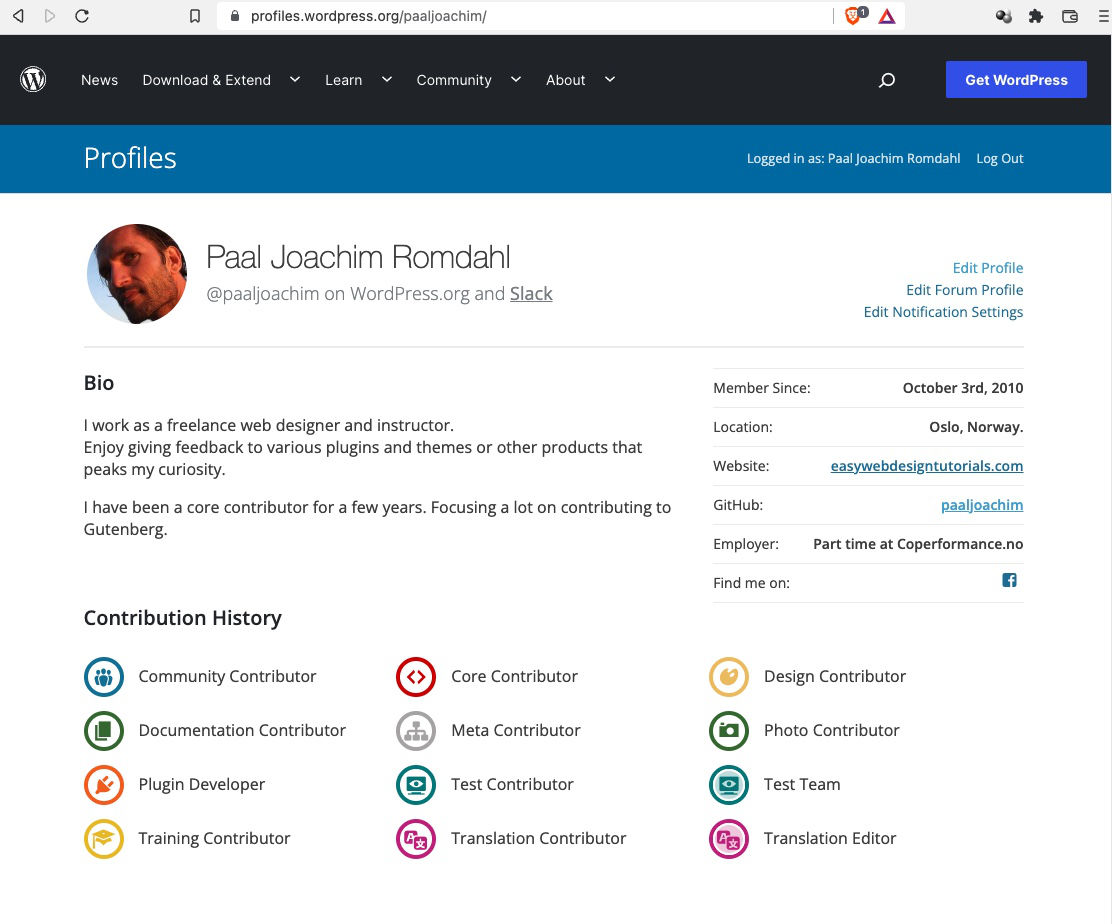
Task: Click the Community Contributor badge icon
Action: pos(104,677)
